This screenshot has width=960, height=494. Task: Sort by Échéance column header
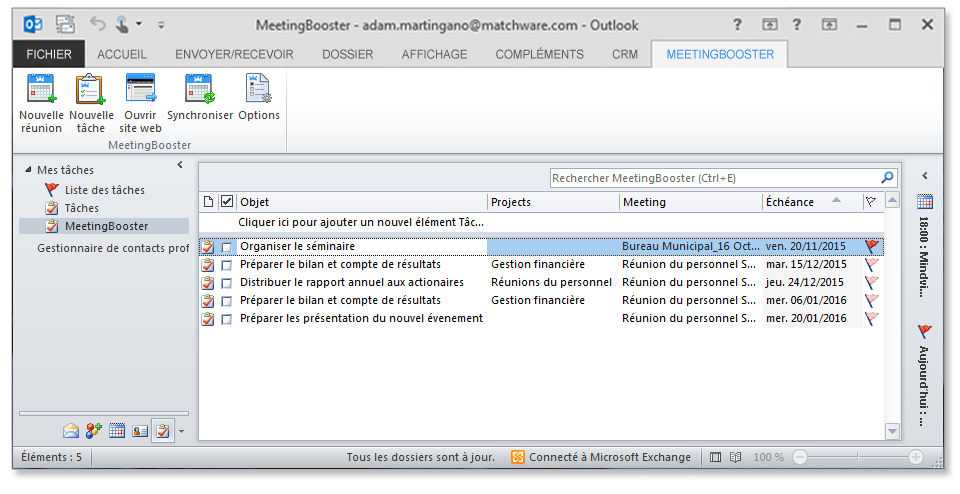click(x=812, y=202)
